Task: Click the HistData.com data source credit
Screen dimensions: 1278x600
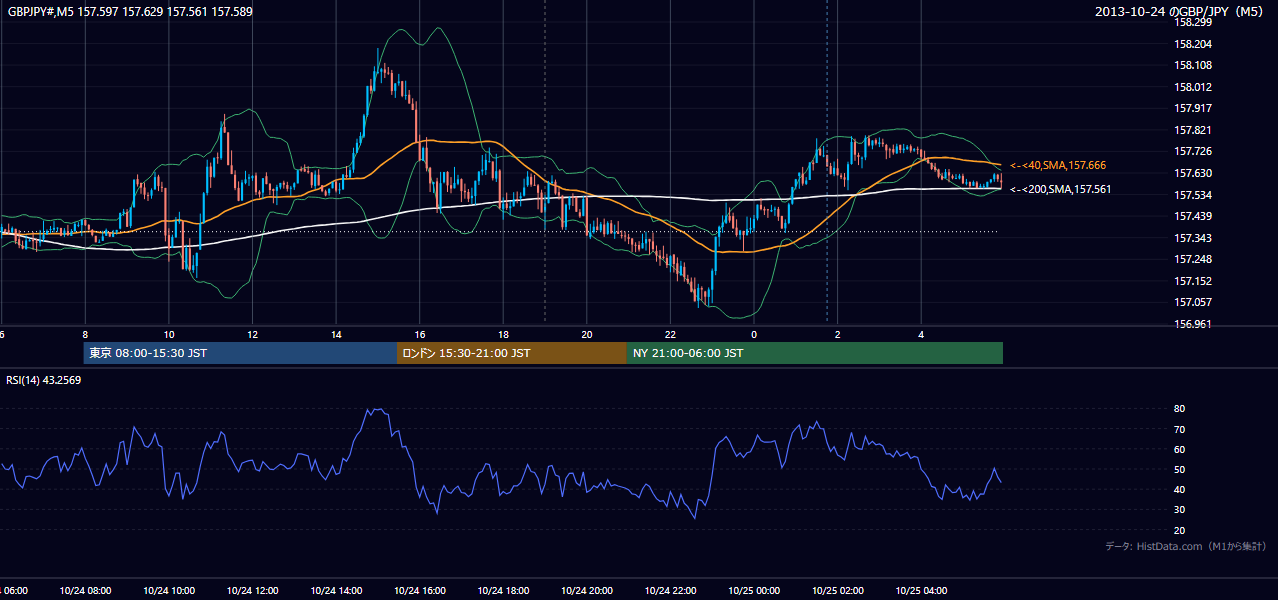Action: pyautogui.click(x=1186, y=546)
